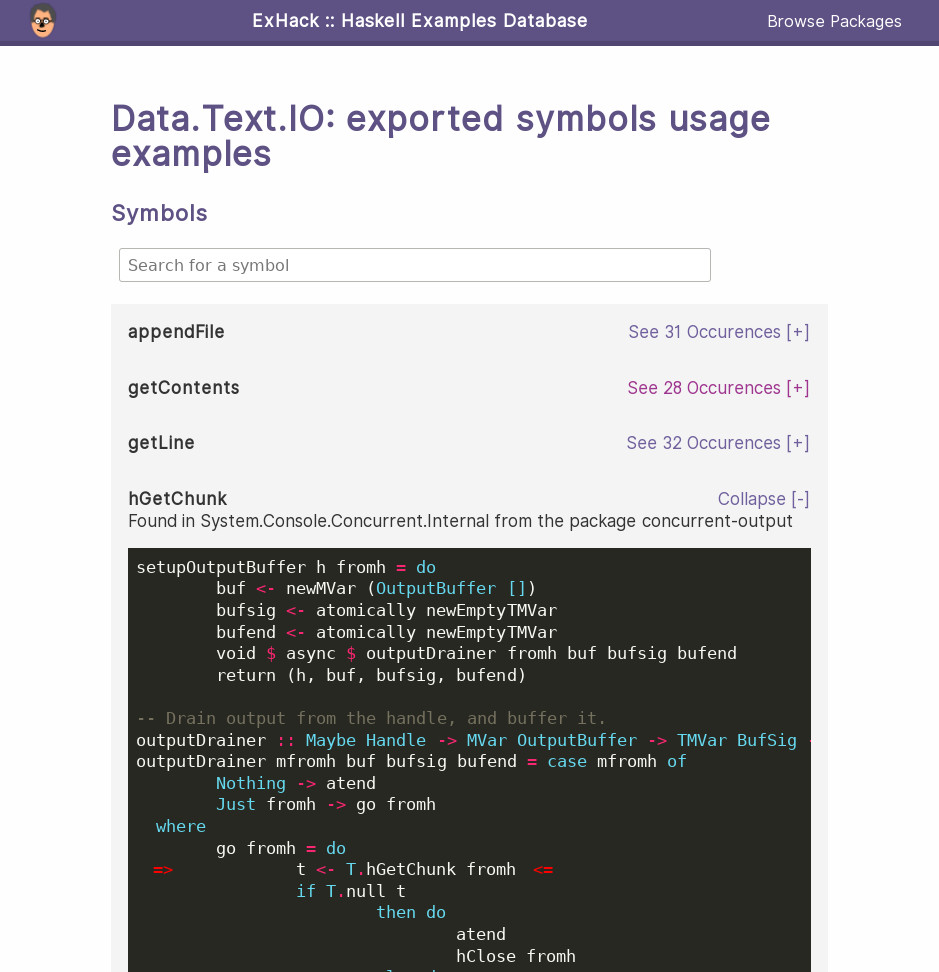Click the 'void $ async $ outputDrainer' line

[x=476, y=653]
